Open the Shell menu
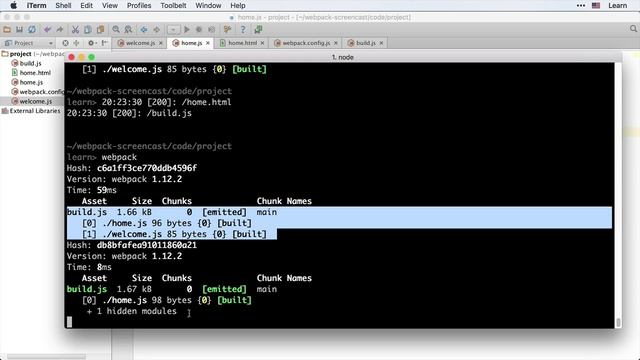The height and width of the screenshot is (360, 640). click(63, 5)
